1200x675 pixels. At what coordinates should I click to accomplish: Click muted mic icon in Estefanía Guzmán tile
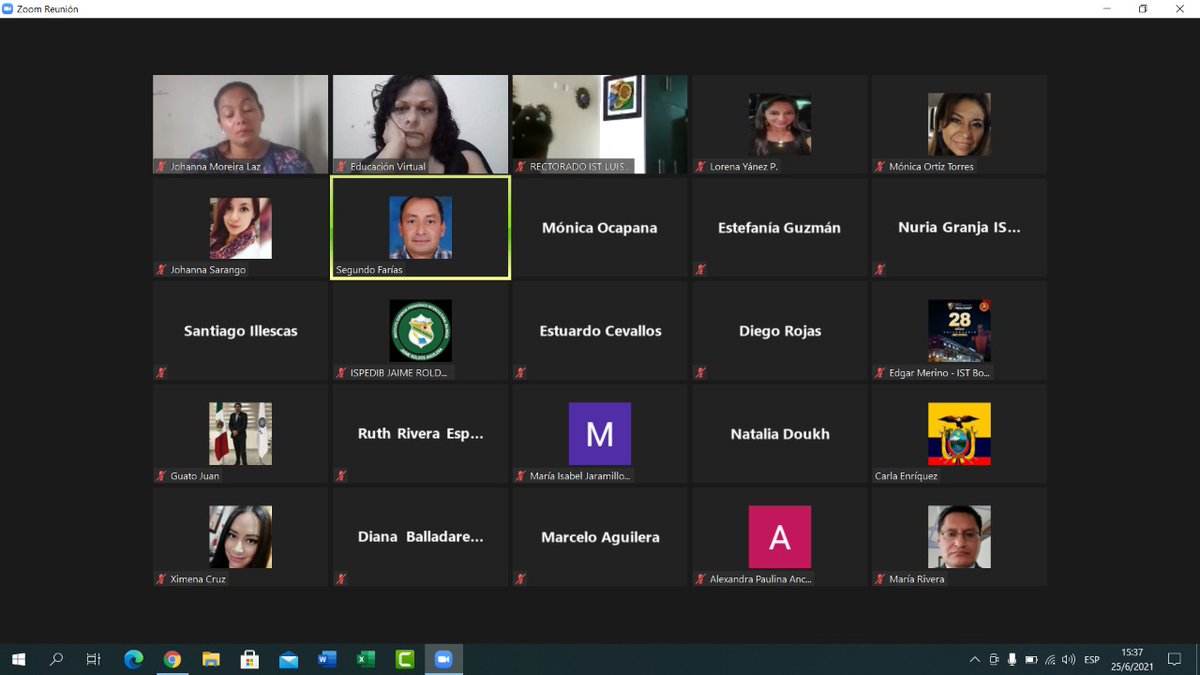(x=701, y=270)
